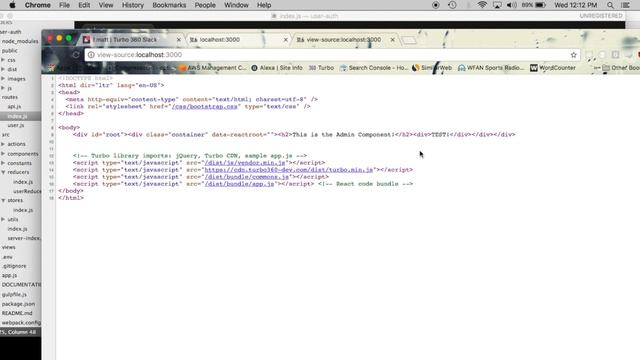Screen dimensions: 640x360
Task: Open .gitignore in Sublime sidebar
Action: 14,266
